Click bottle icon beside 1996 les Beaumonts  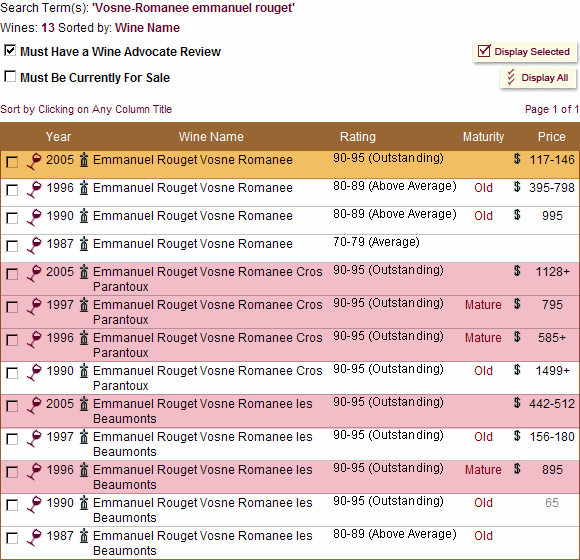[x=84, y=469]
